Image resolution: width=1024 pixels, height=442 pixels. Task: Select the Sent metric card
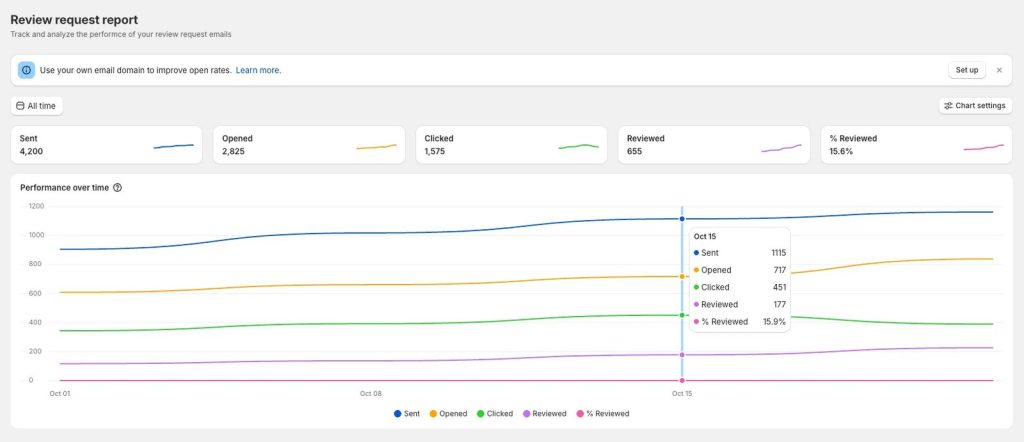pos(105,145)
